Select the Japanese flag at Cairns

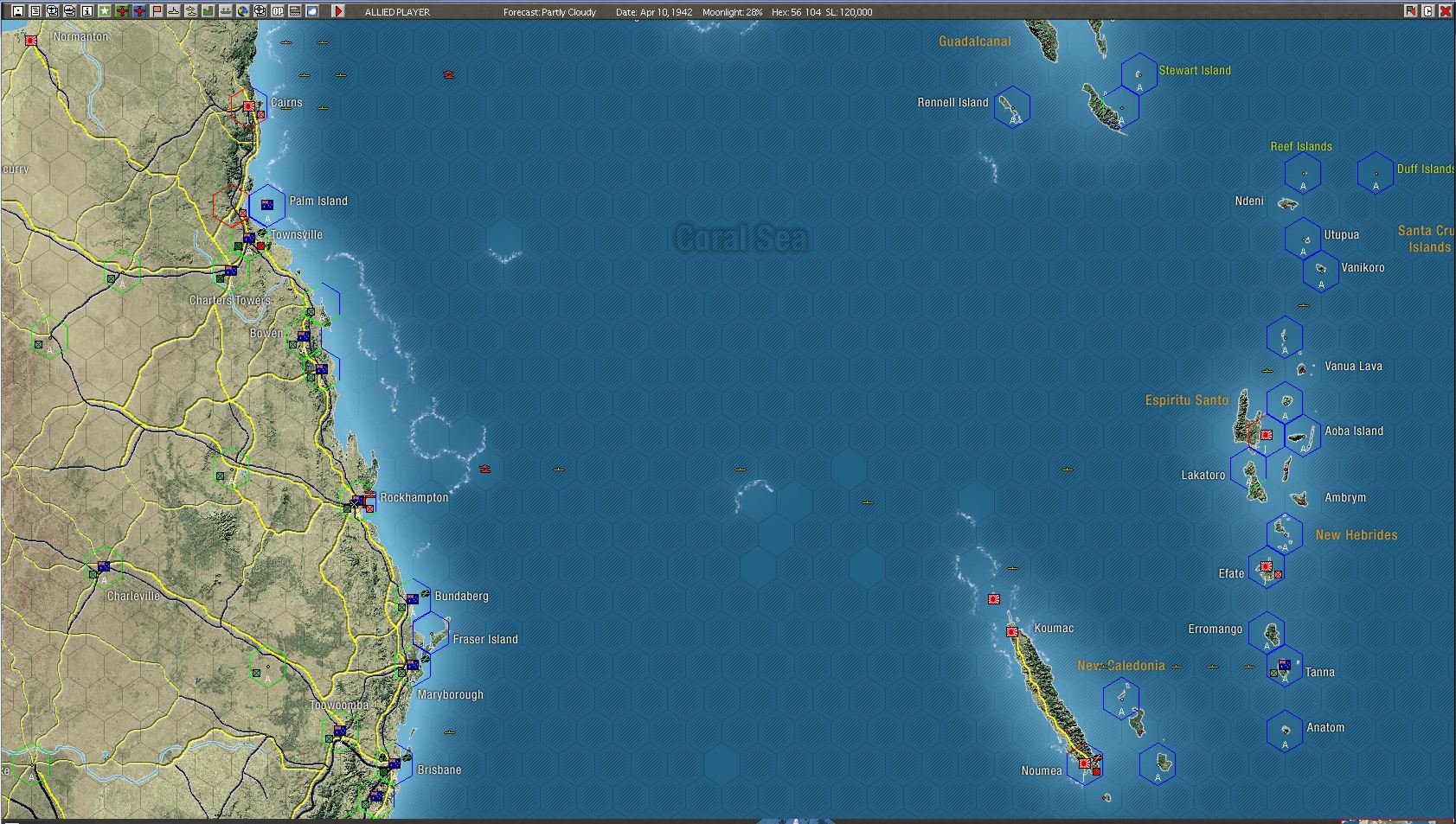(x=249, y=106)
